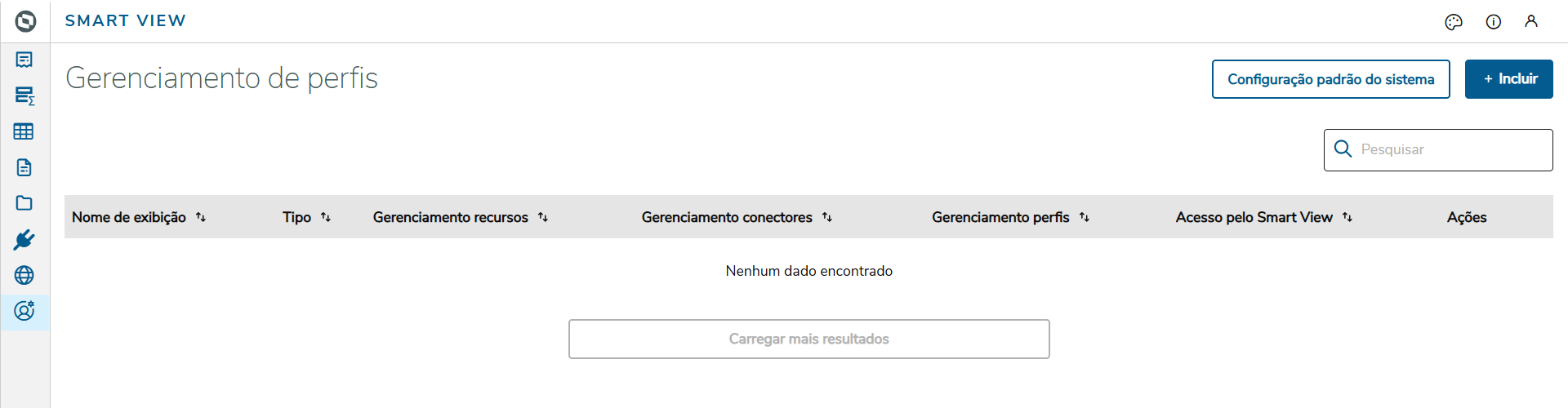Open the profile management sidebar icon
This screenshot has height=408, width=1568.
pos(24,311)
